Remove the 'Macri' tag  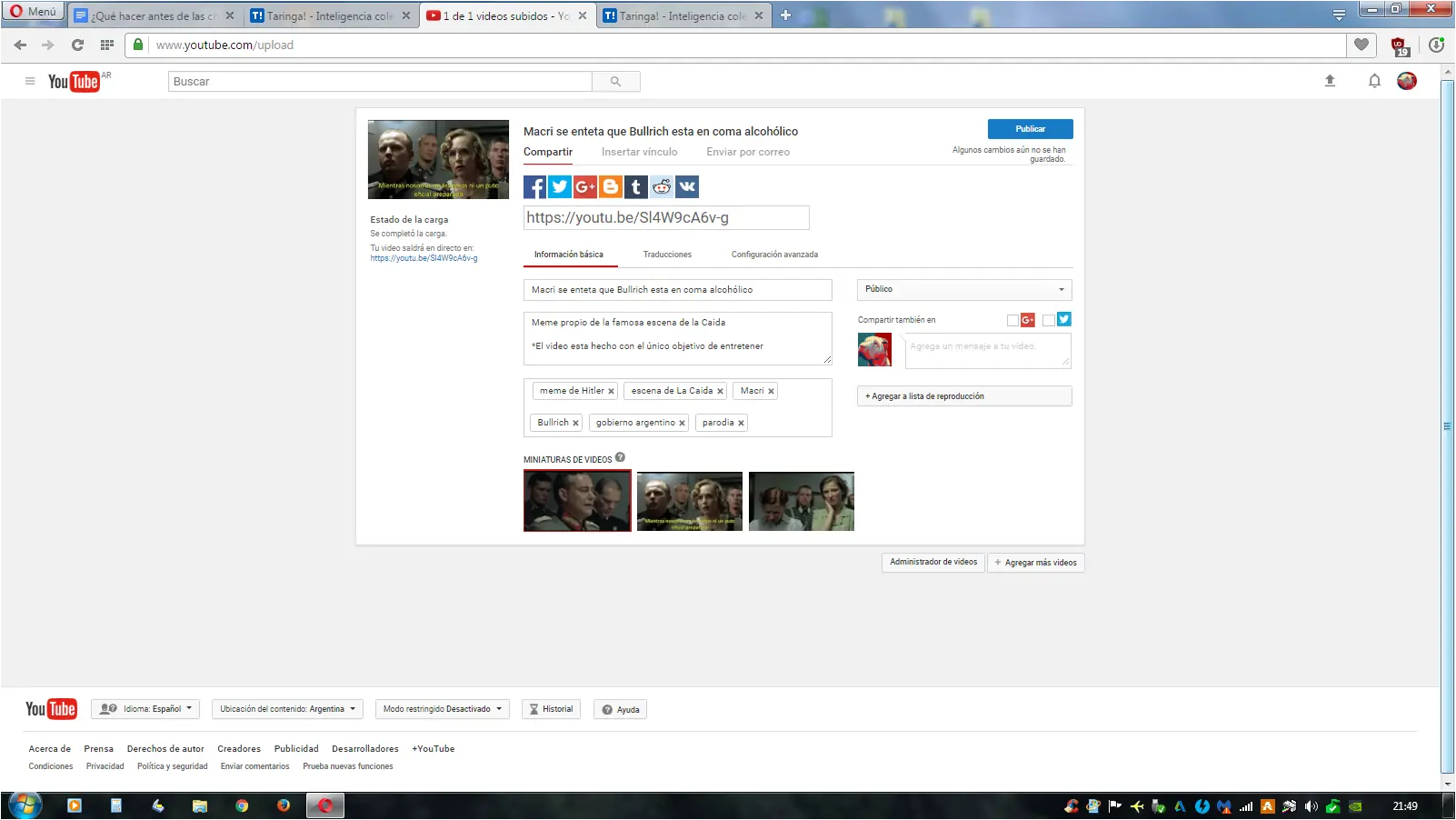771,392
